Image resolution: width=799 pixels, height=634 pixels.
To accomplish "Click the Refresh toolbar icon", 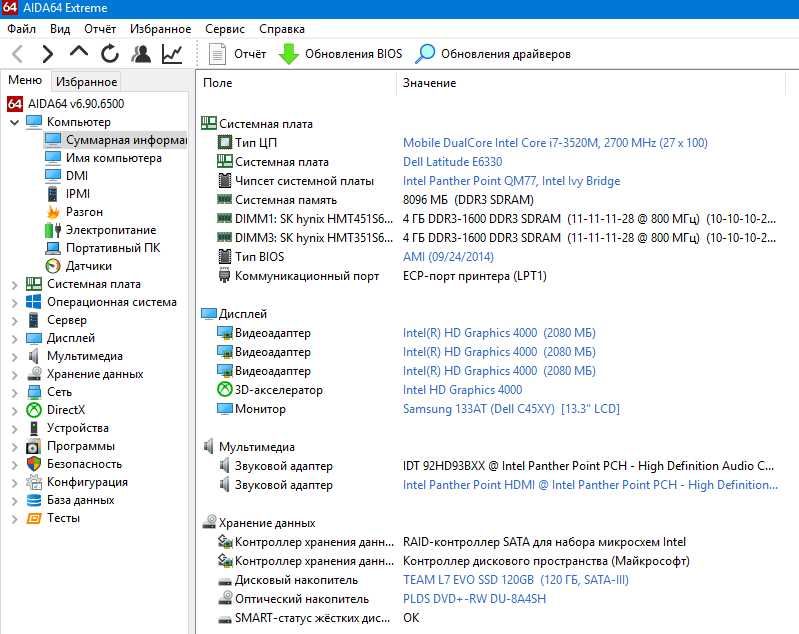I will 110,54.
